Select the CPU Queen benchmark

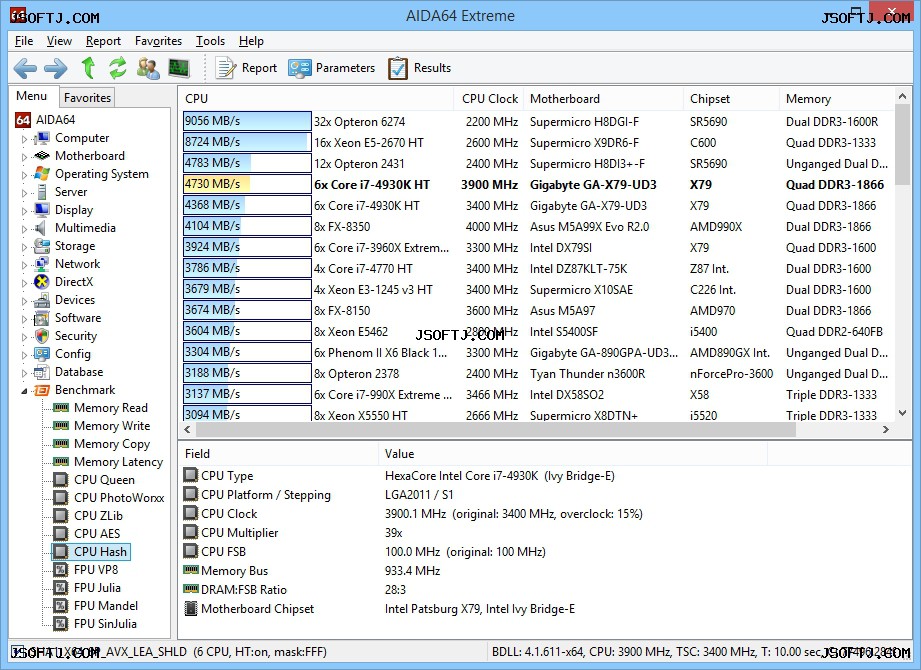point(104,480)
